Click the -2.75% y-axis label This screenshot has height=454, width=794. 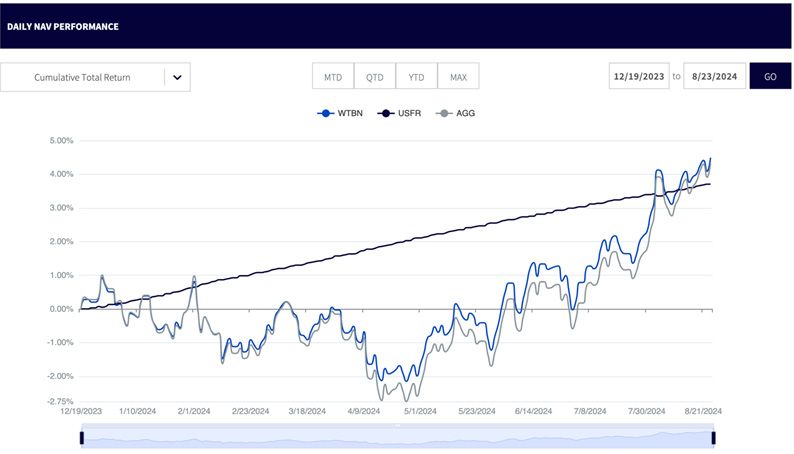60,401
